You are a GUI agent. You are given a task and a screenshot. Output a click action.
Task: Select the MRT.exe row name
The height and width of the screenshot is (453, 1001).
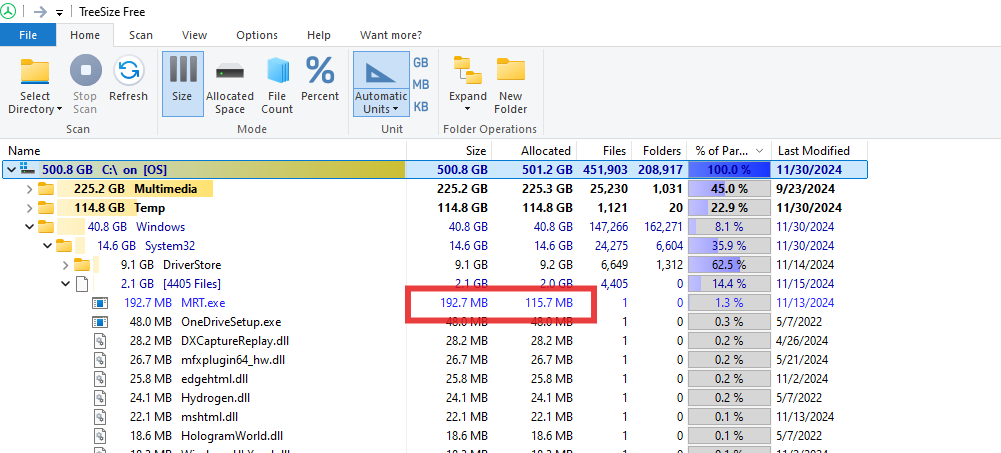click(x=203, y=302)
